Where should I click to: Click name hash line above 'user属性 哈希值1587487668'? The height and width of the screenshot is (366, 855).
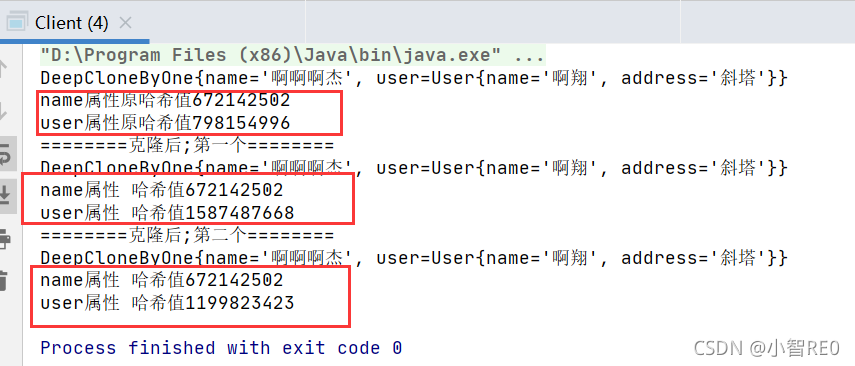click(x=162, y=190)
